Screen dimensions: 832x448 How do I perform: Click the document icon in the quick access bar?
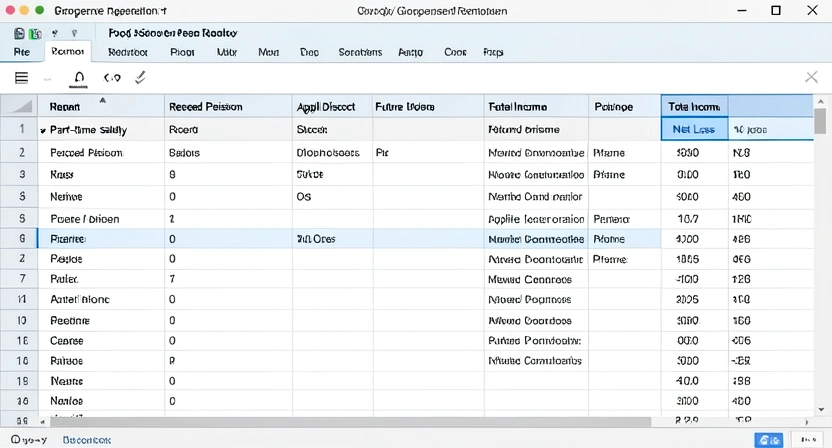click(19, 33)
